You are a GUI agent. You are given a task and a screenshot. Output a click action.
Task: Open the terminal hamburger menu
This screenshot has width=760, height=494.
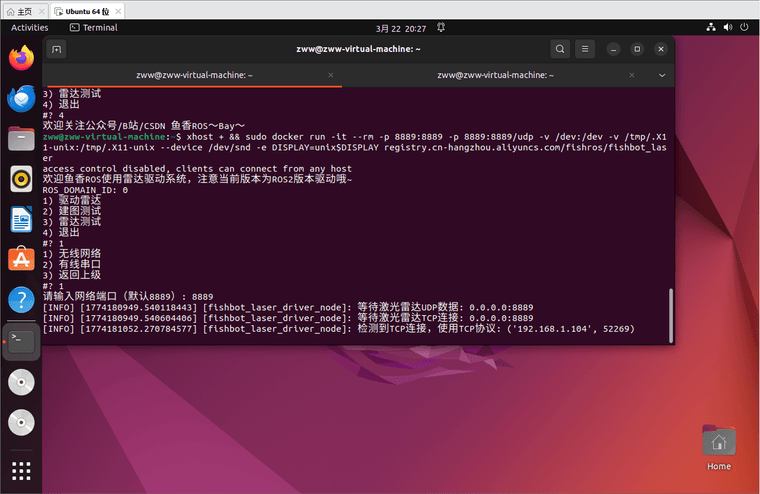(585, 49)
